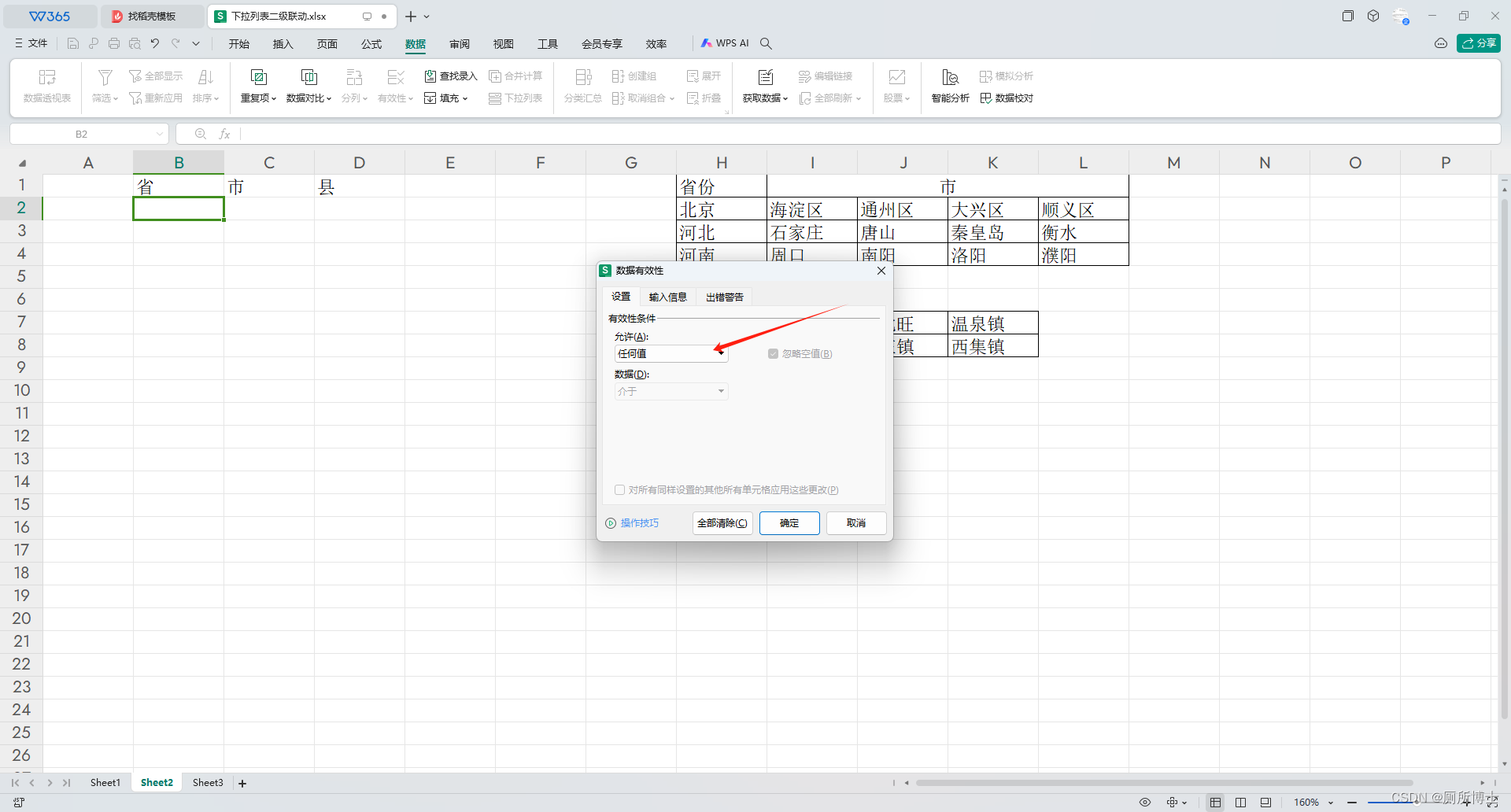Switch to the Insert (插入) ribbon tab
The height and width of the screenshot is (812, 1511).
point(283,44)
